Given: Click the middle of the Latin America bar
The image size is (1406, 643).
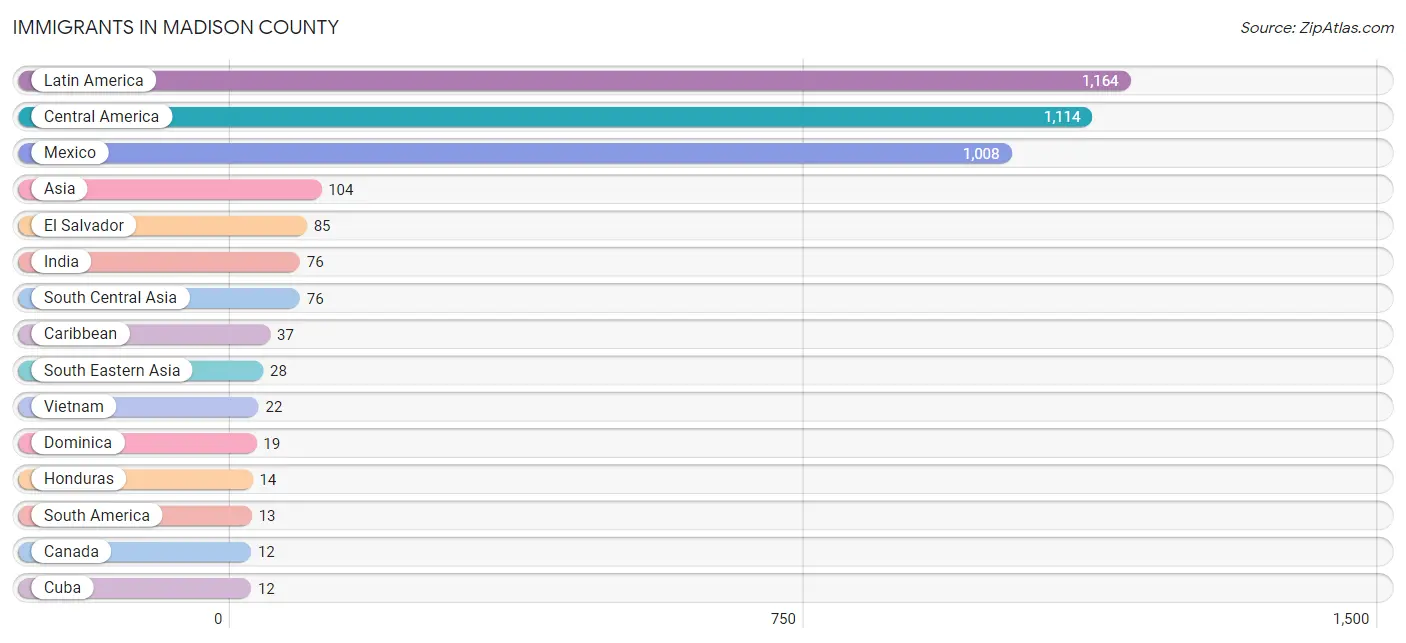Looking at the screenshot, I should [x=574, y=81].
